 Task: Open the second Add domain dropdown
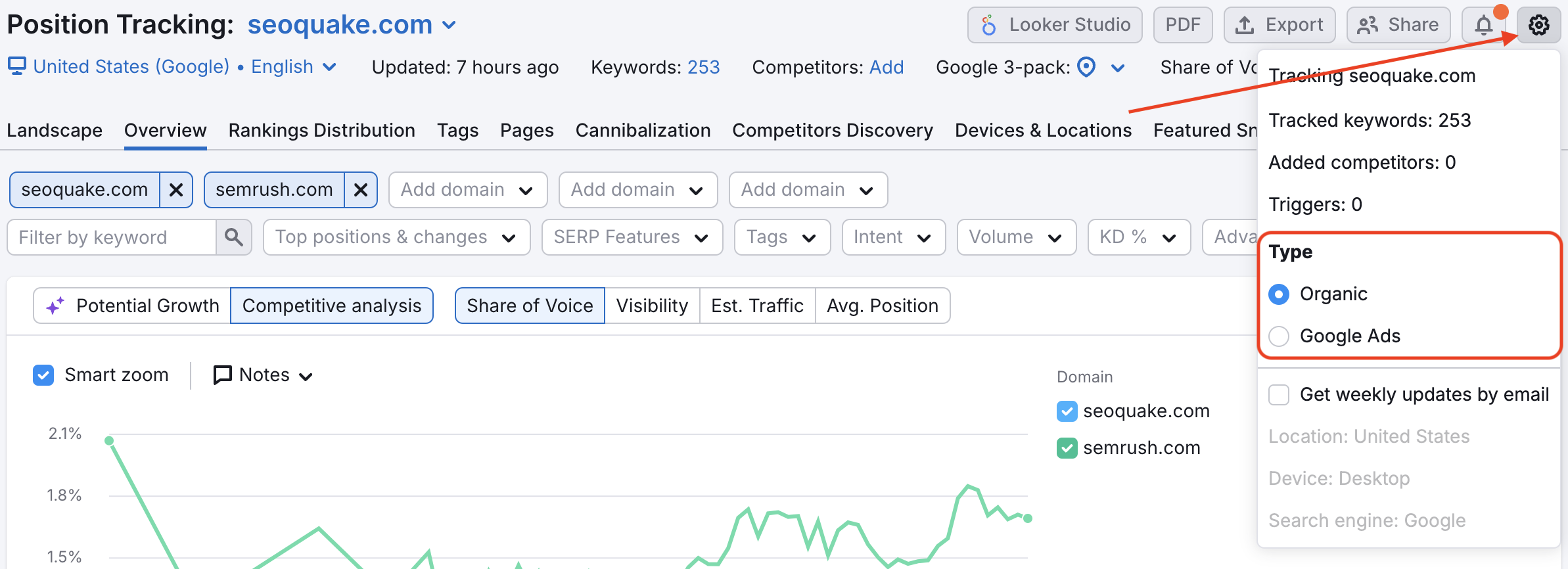coord(638,190)
